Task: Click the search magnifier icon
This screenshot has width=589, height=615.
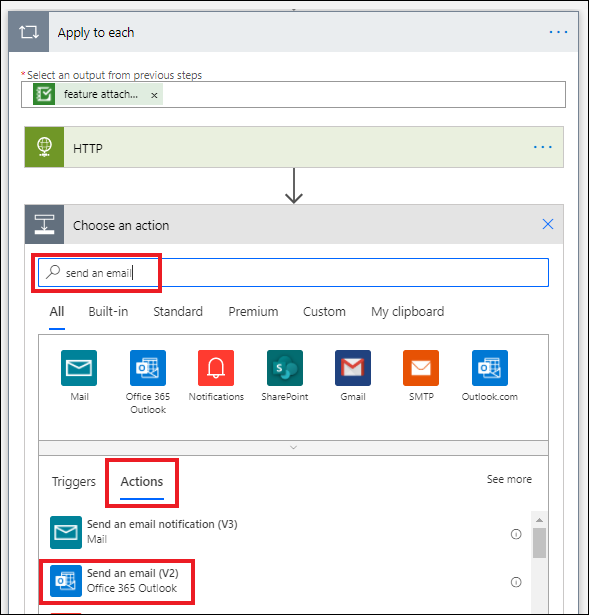Action: pyautogui.click(x=53, y=272)
